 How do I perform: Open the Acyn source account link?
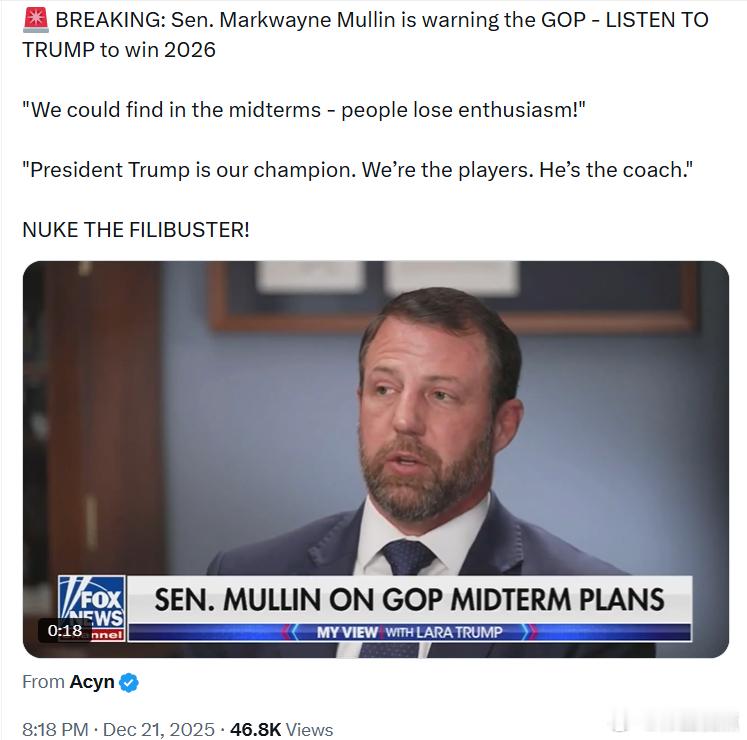91,682
